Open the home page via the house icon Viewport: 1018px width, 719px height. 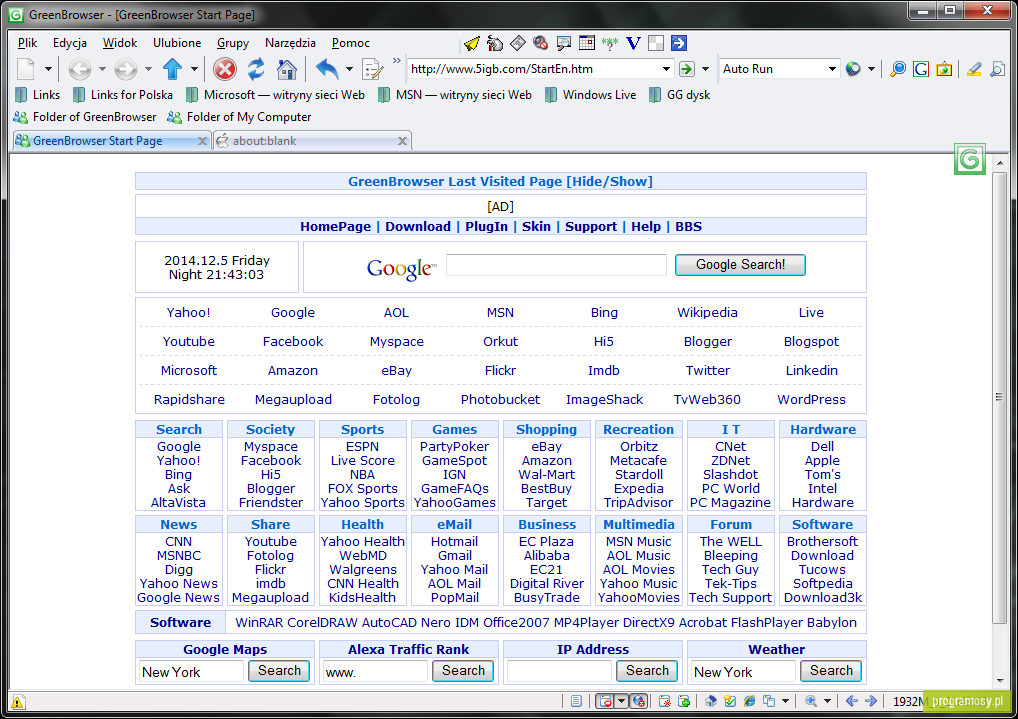(286, 68)
